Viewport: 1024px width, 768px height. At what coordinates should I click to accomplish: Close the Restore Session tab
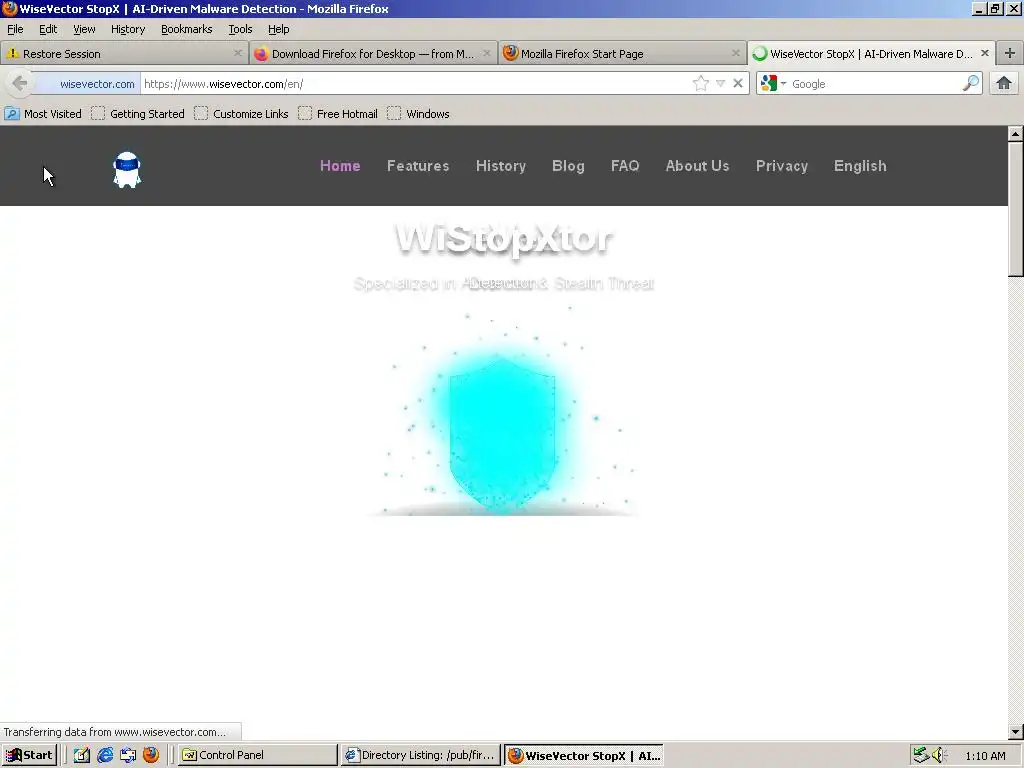238,54
